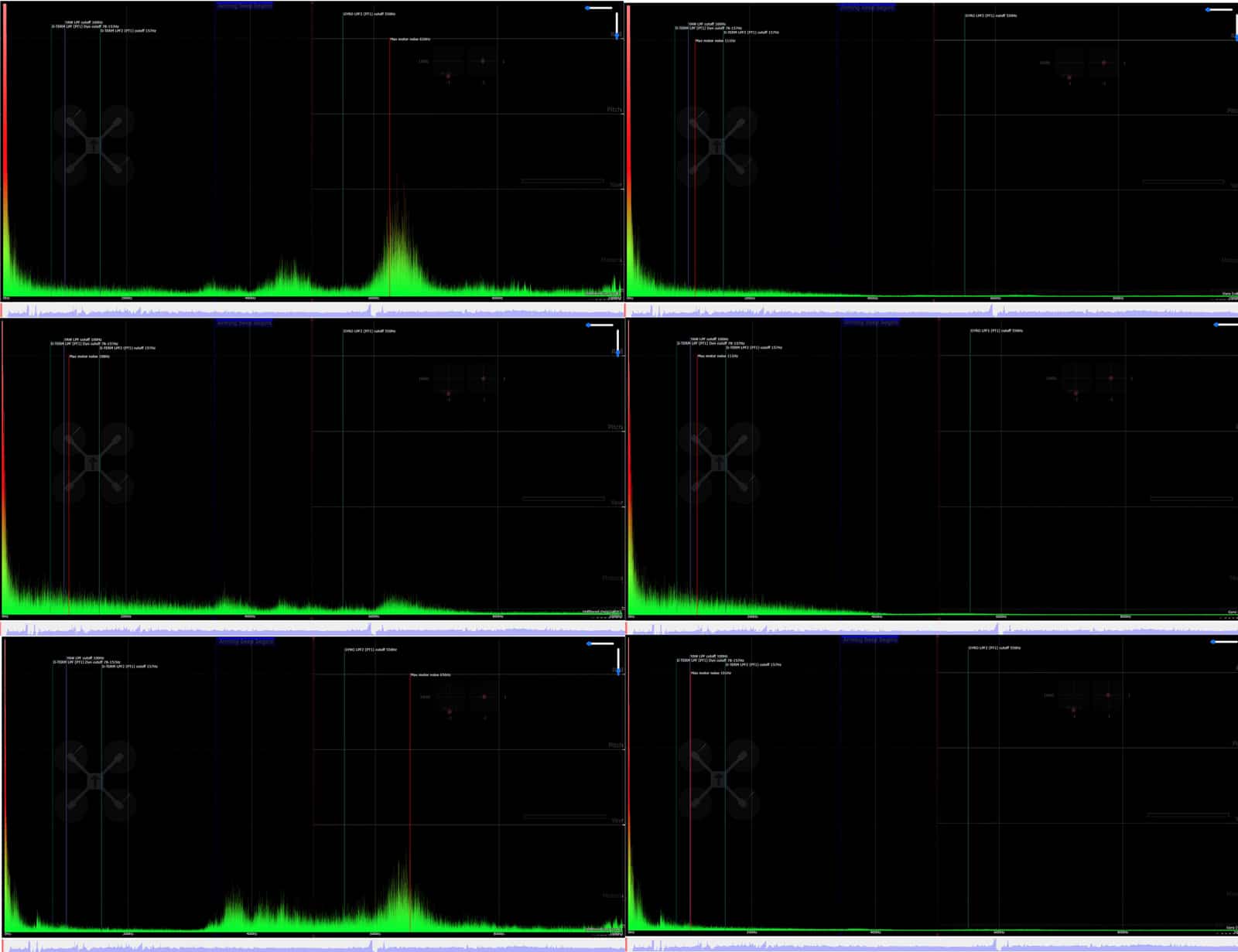Click quadcopter craft icon in 626Hz noise panel
Image resolution: width=1238 pixels, height=952 pixels.
[94, 145]
